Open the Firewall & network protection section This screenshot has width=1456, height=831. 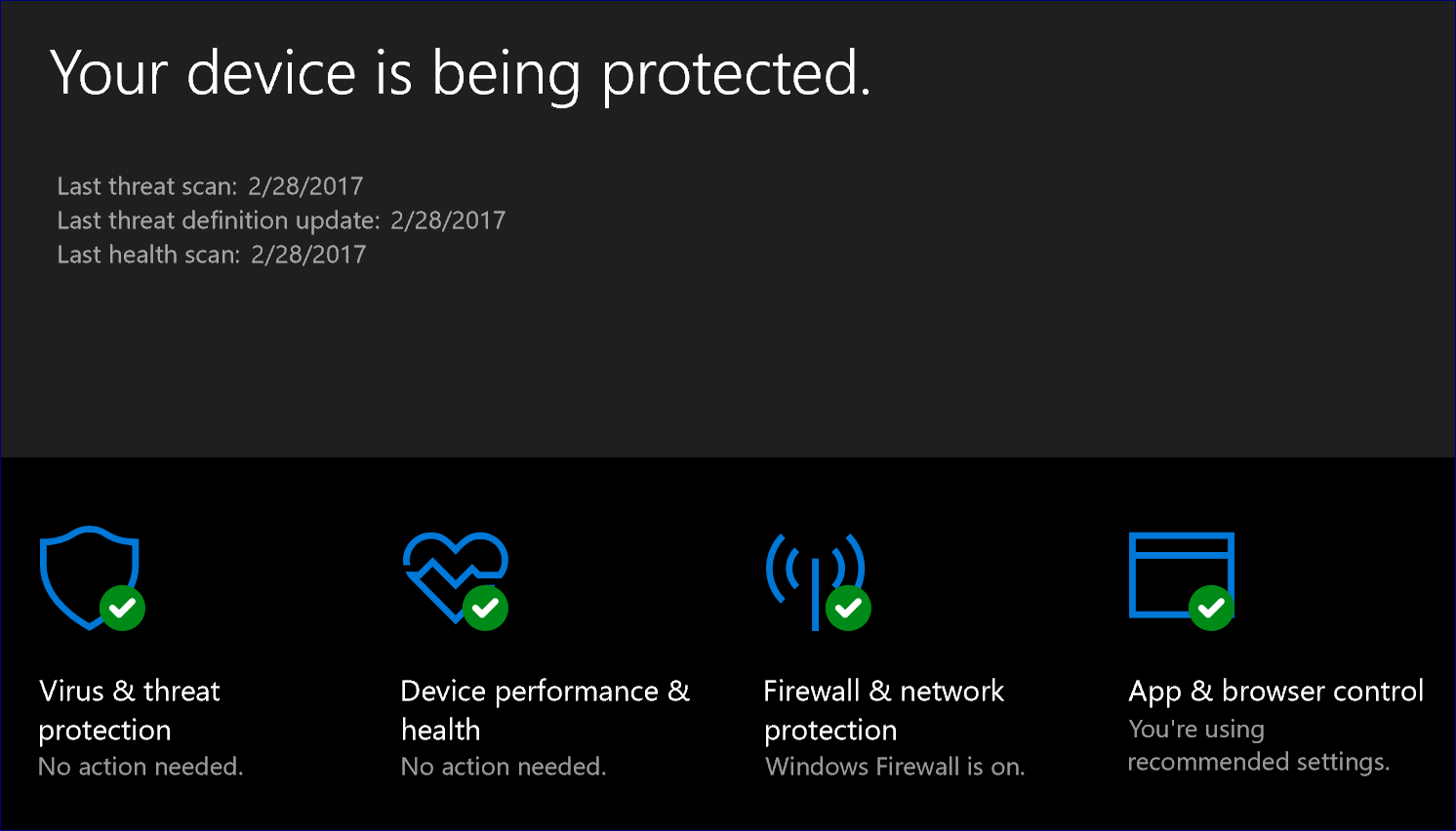[883, 710]
